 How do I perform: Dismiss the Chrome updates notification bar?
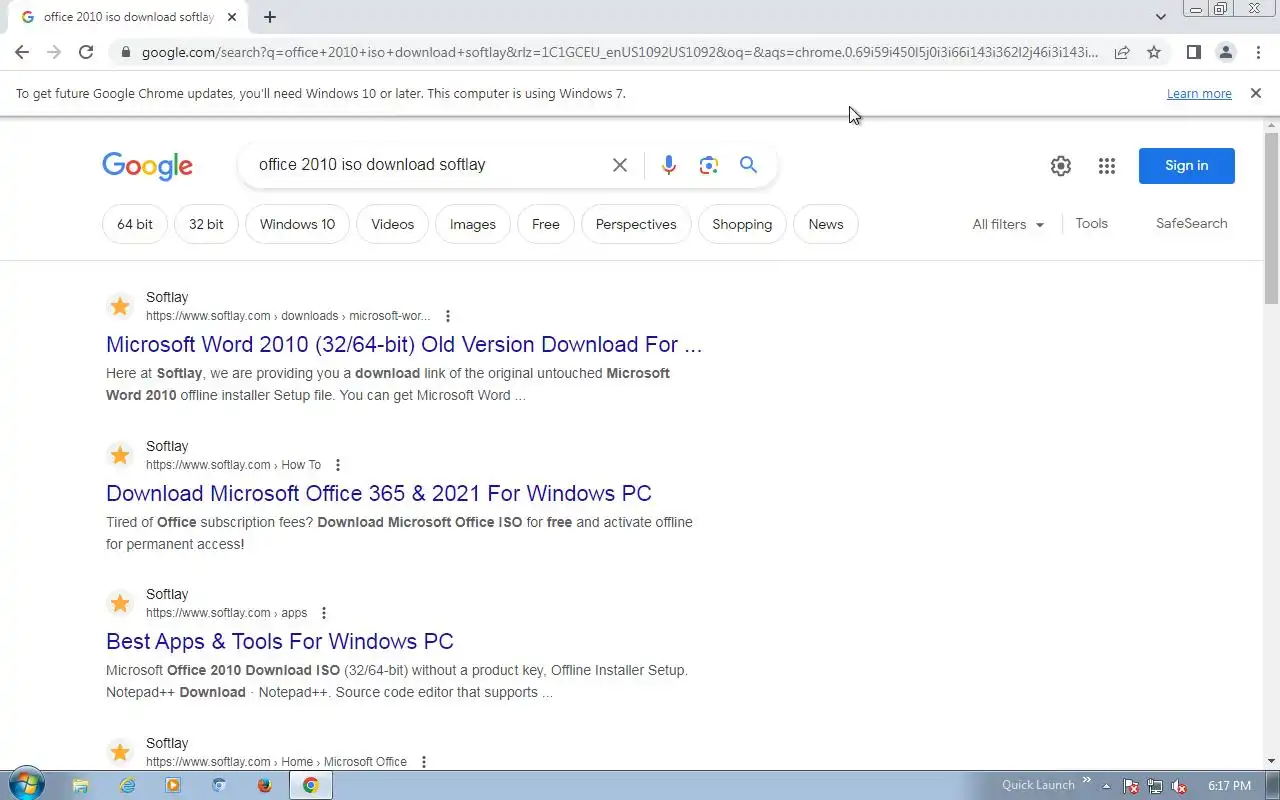[1255, 93]
